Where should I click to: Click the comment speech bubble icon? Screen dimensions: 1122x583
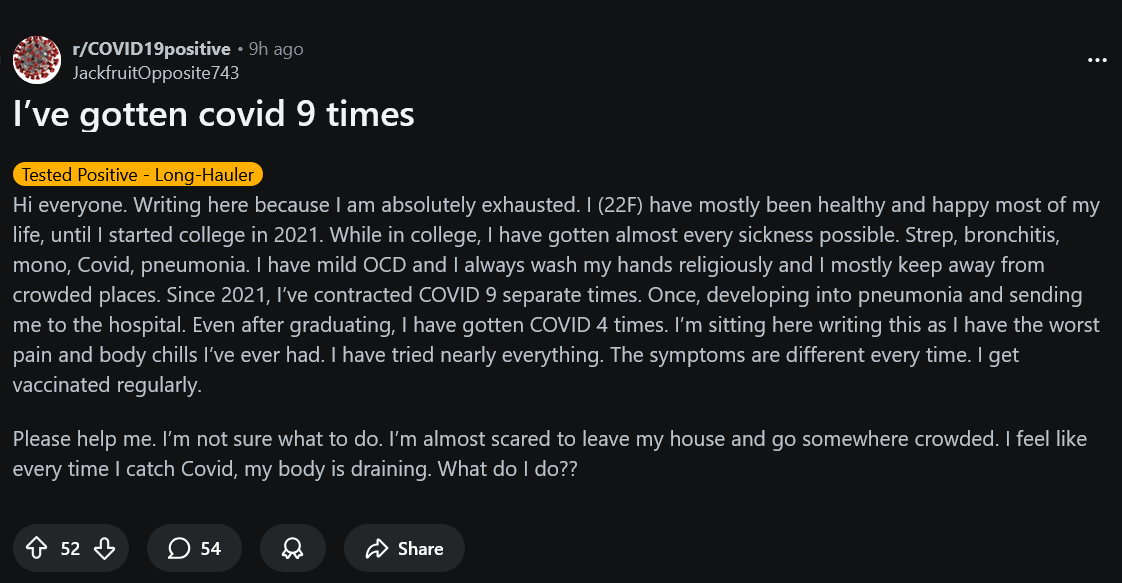point(179,548)
